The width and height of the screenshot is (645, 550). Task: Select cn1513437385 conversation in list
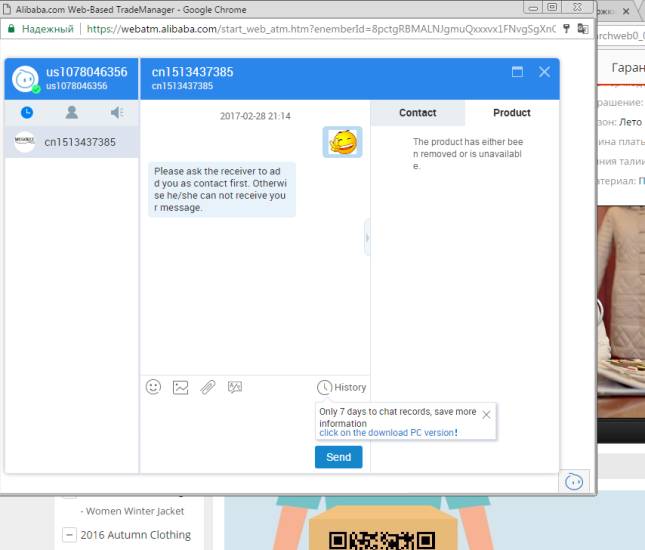tap(72, 142)
